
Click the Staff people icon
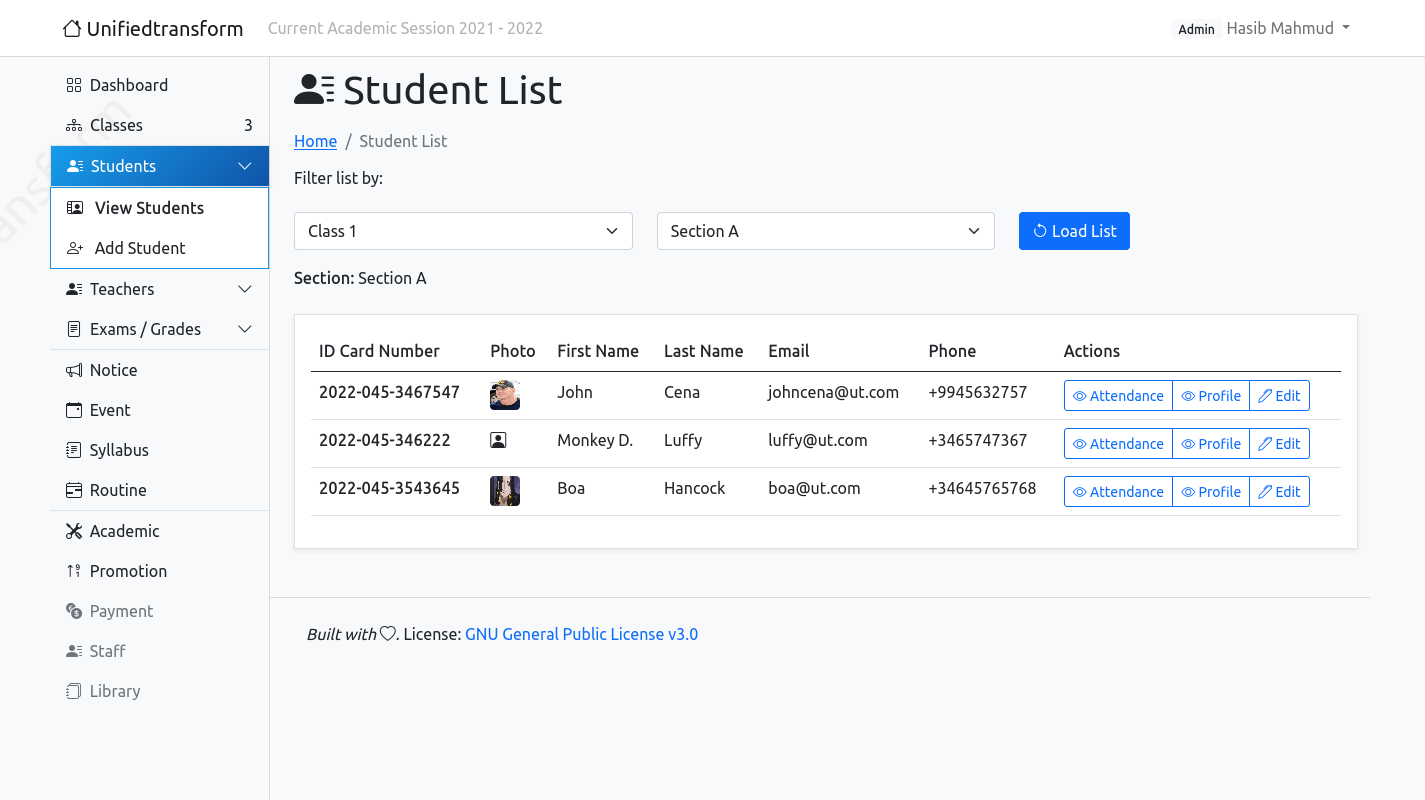(74, 651)
